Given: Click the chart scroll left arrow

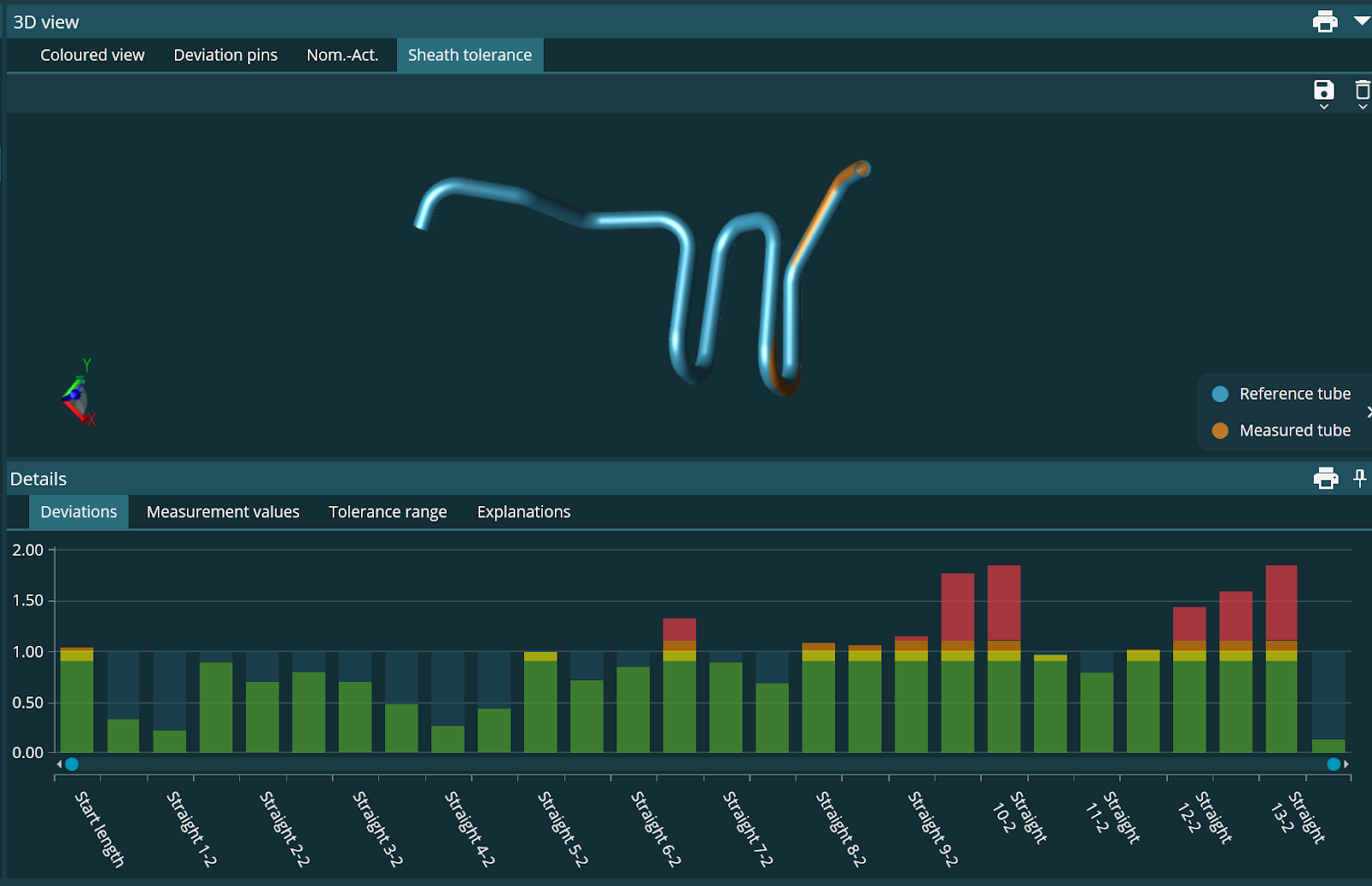Looking at the screenshot, I should tap(58, 764).
